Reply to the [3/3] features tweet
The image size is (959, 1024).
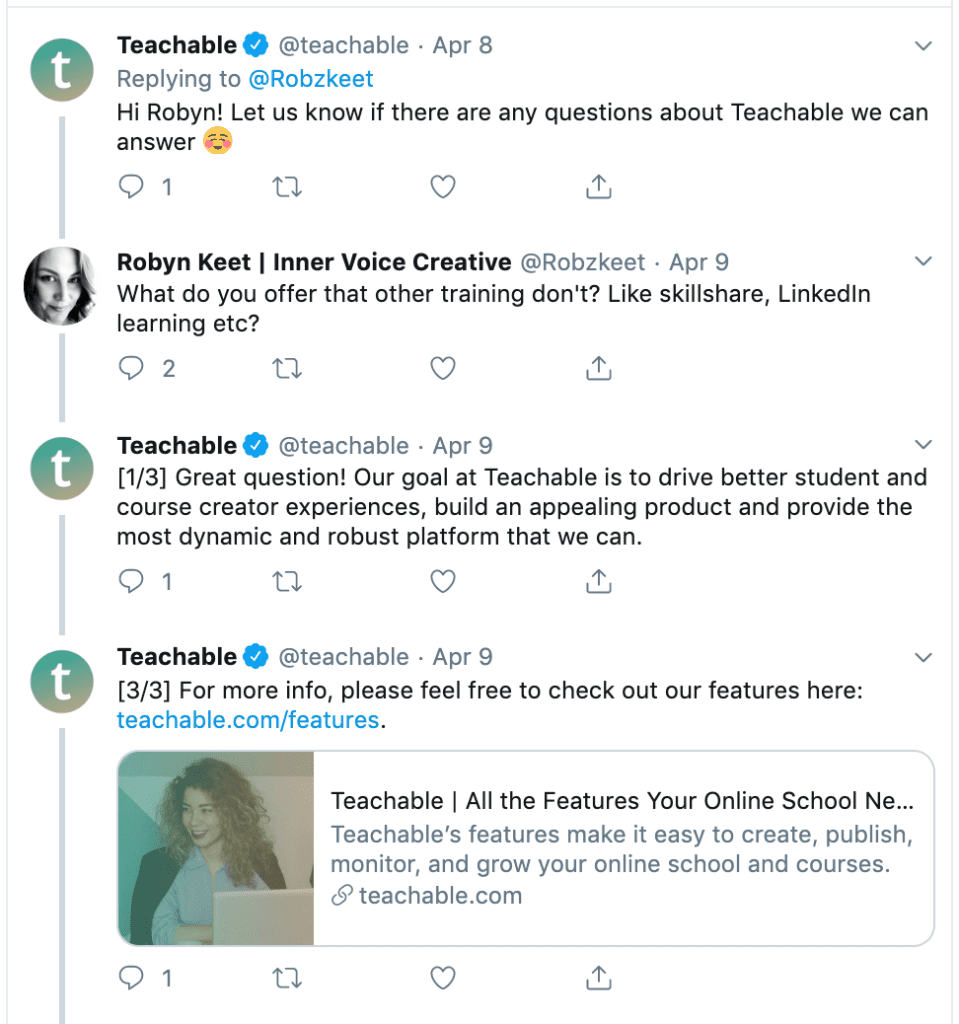click(131, 978)
